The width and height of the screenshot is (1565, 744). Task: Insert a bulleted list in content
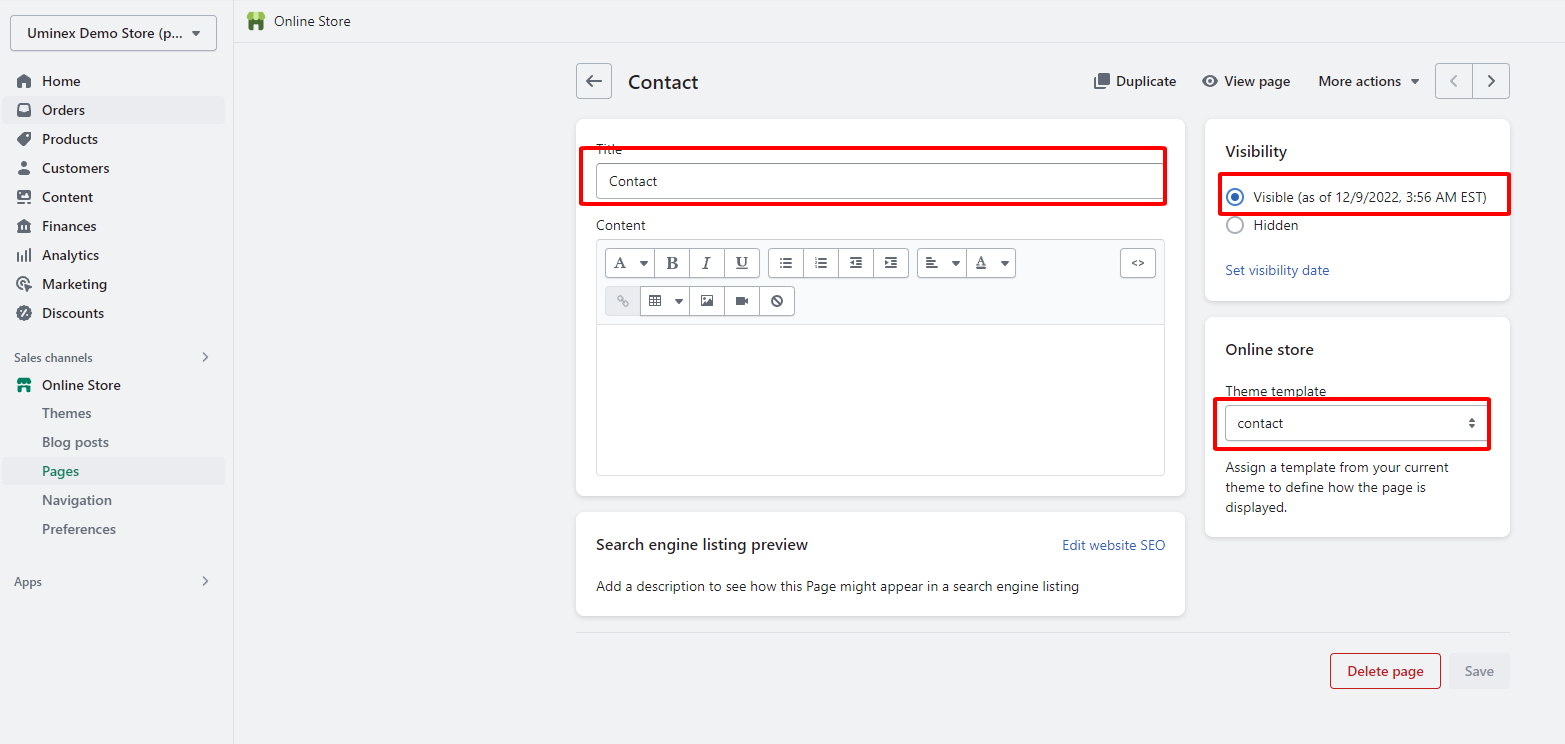pos(786,263)
